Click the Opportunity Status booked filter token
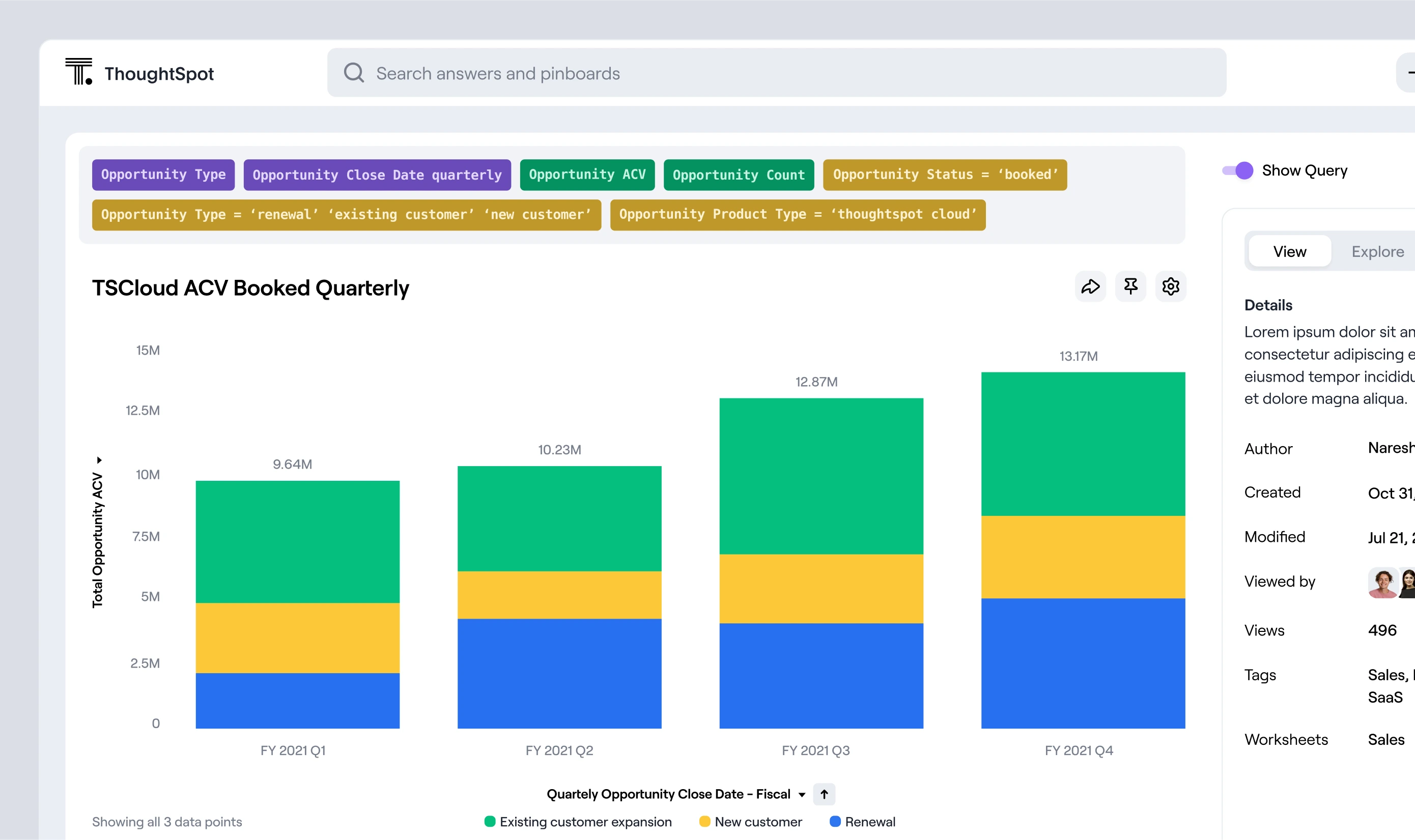 point(945,175)
